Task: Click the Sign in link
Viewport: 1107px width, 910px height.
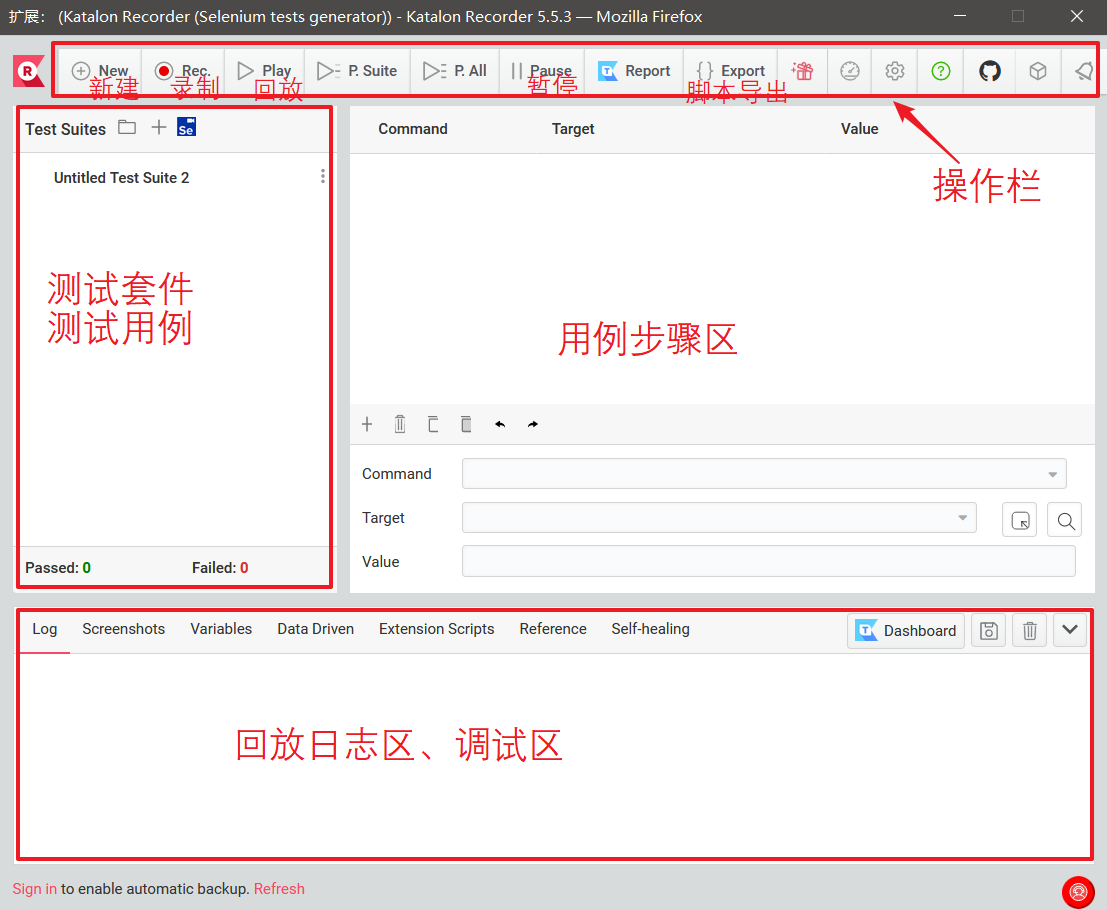Action: [35, 889]
